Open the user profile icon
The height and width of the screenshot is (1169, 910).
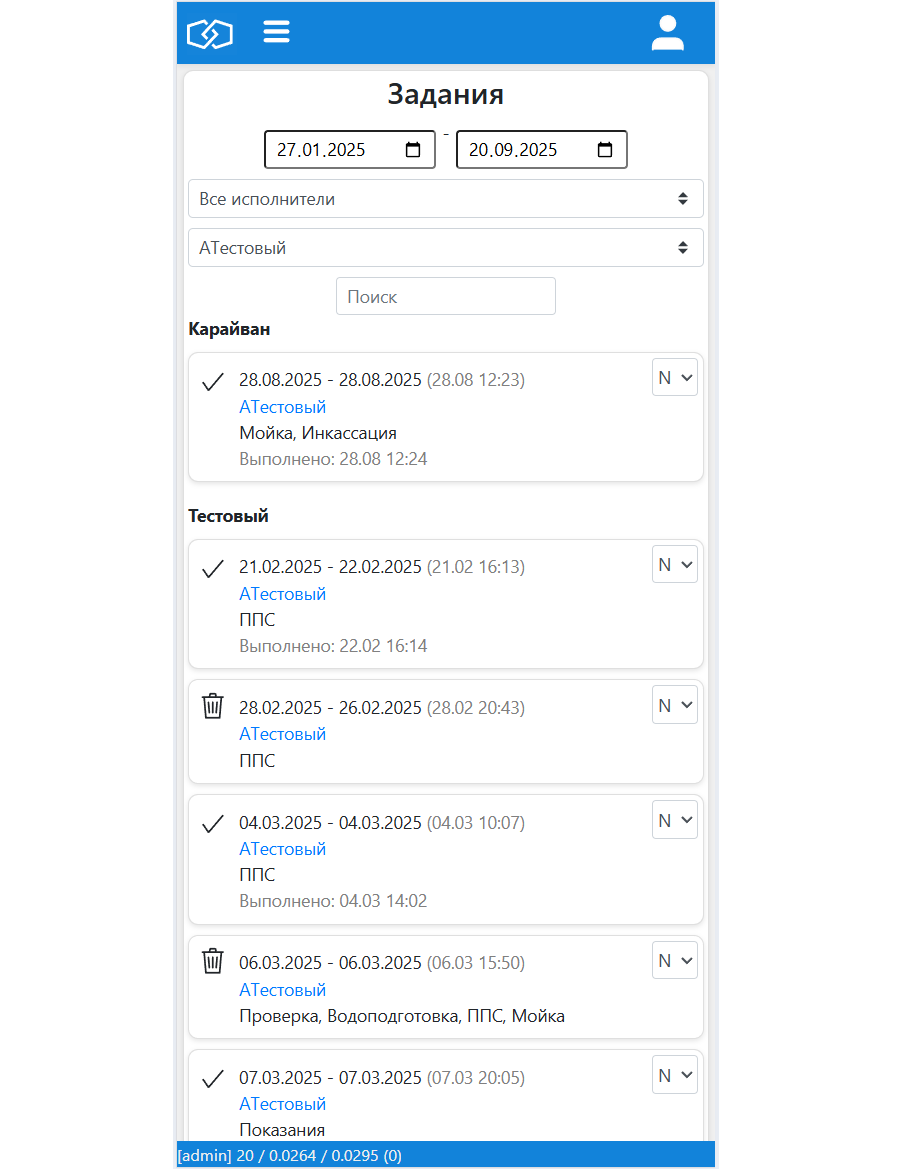pos(667,33)
